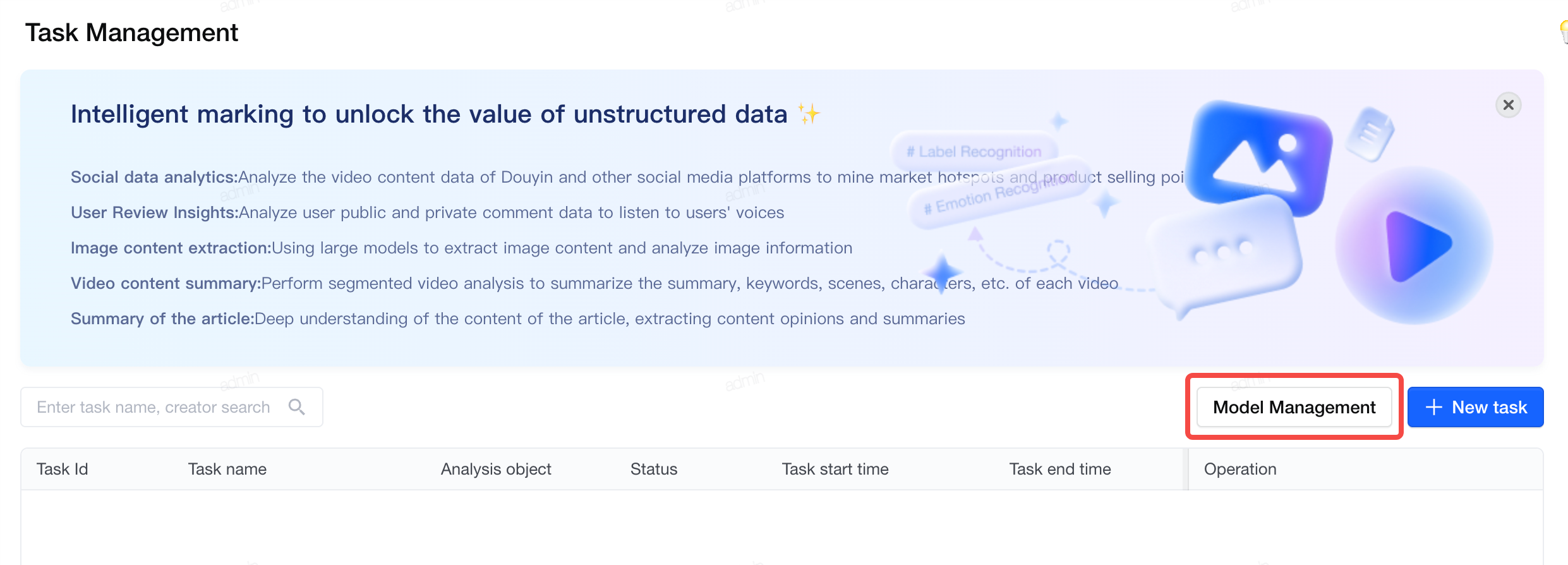Viewport: 1568px width, 565px height.
Task: Click the Label Recognition tag
Action: [x=974, y=152]
